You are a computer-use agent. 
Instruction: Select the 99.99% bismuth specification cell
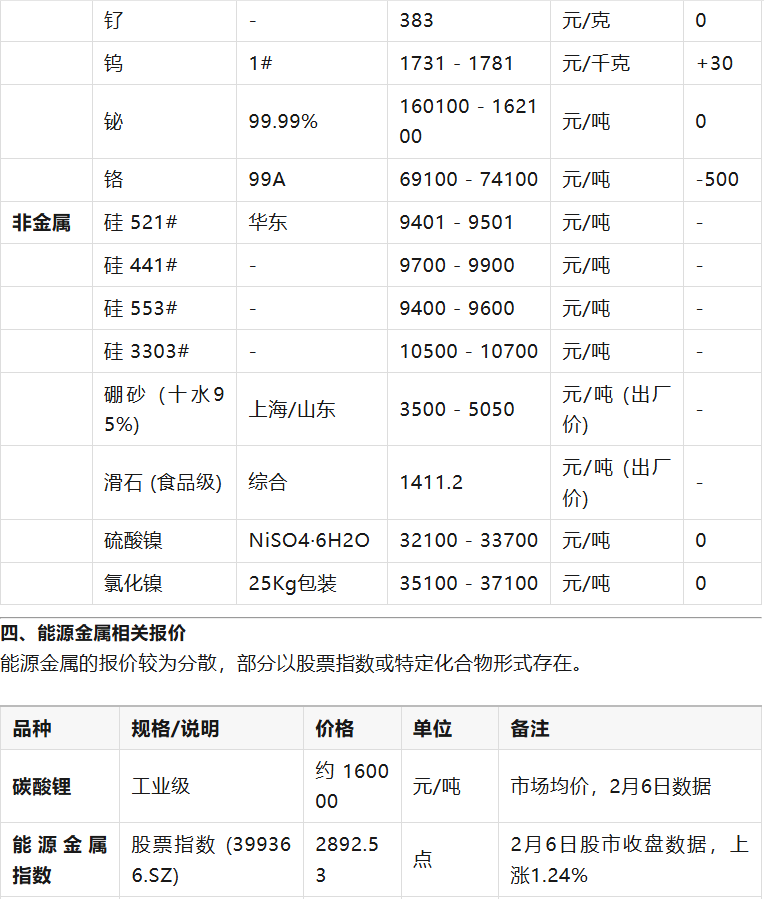(283, 122)
